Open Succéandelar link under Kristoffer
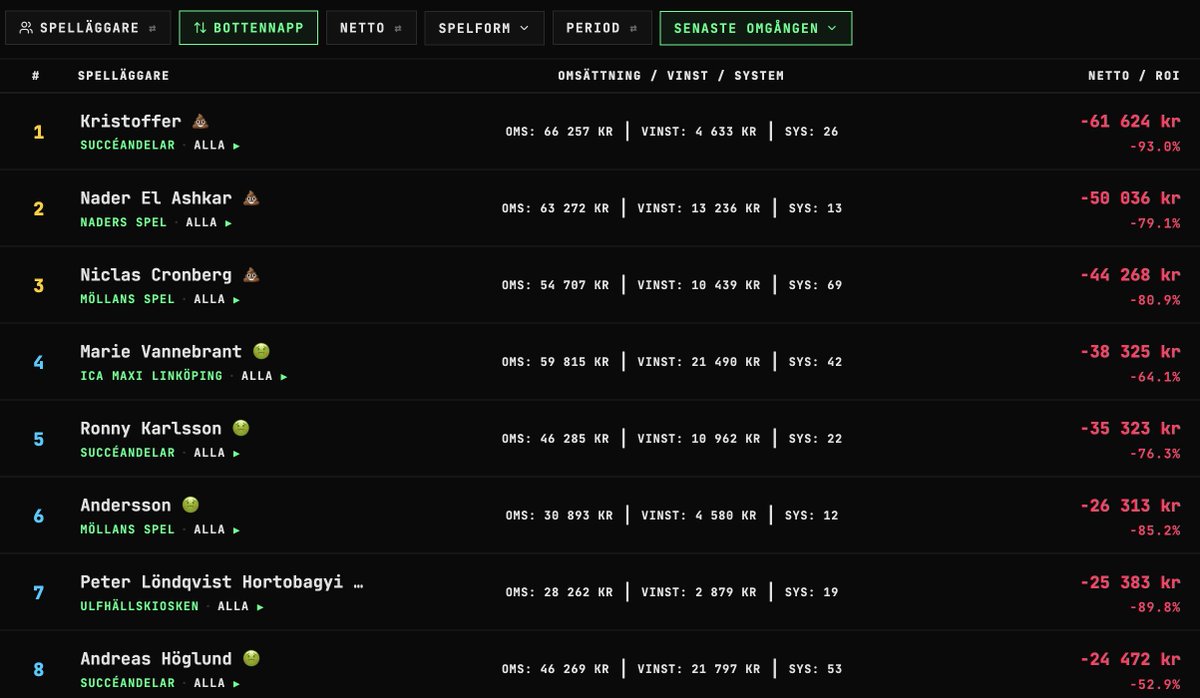 [128, 146]
